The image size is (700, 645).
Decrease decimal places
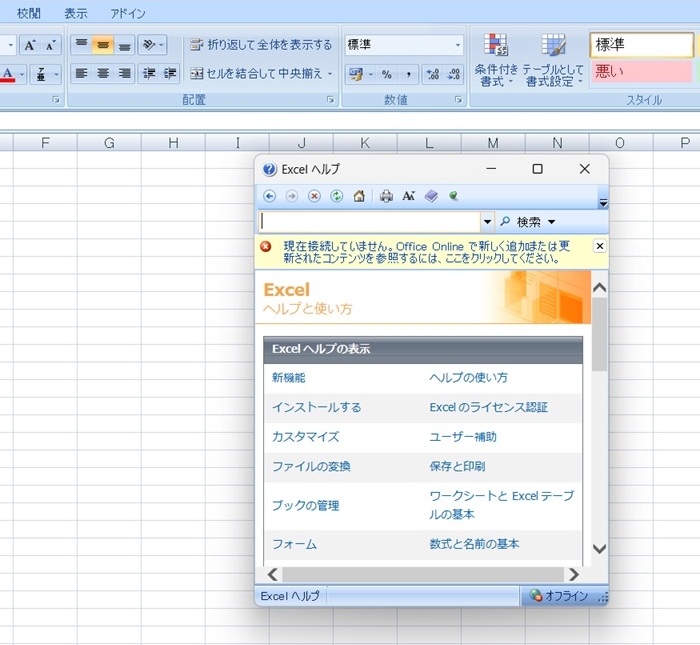[x=454, y=74]
